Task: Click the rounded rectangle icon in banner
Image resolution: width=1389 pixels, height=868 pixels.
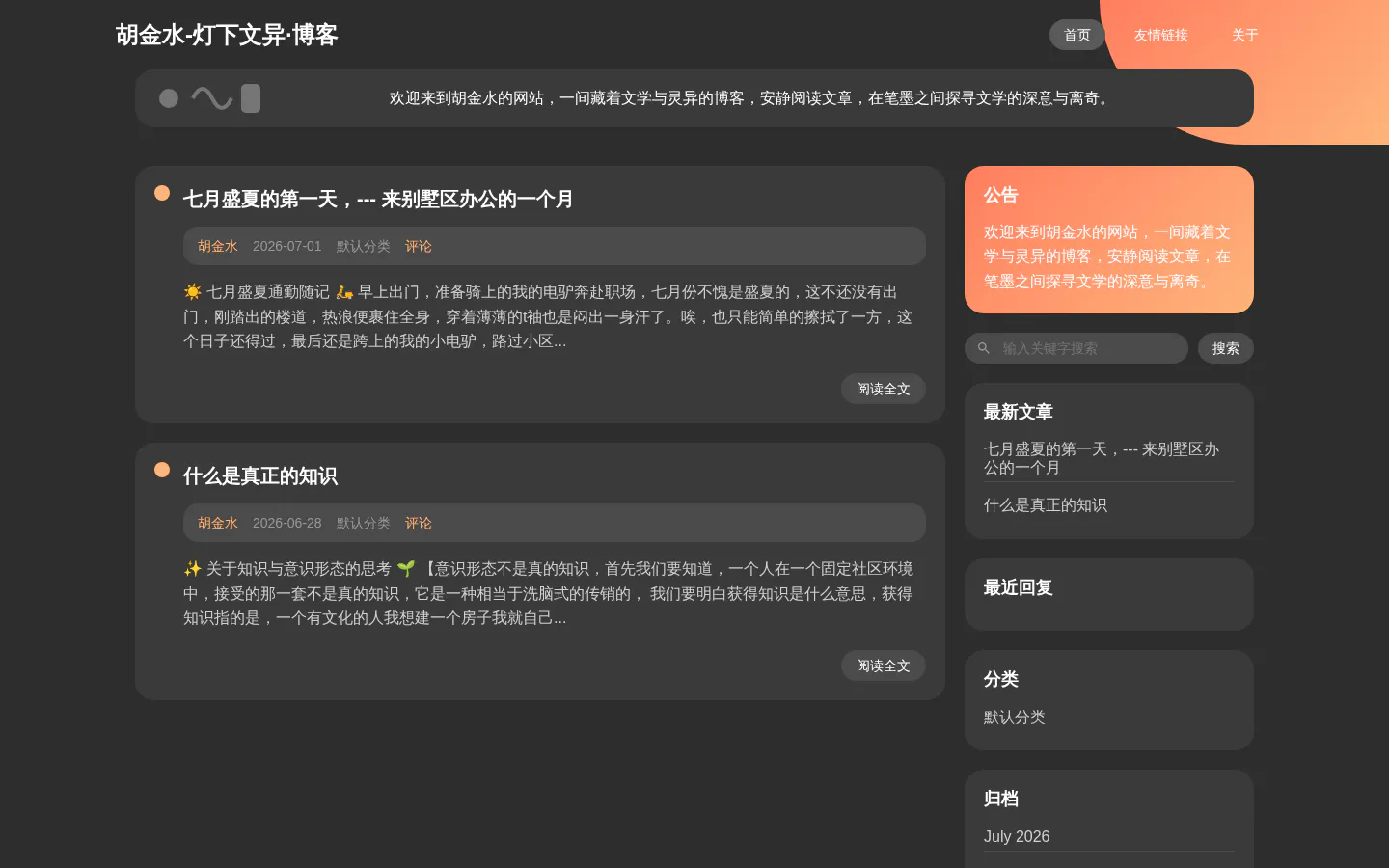Action: 251,98
